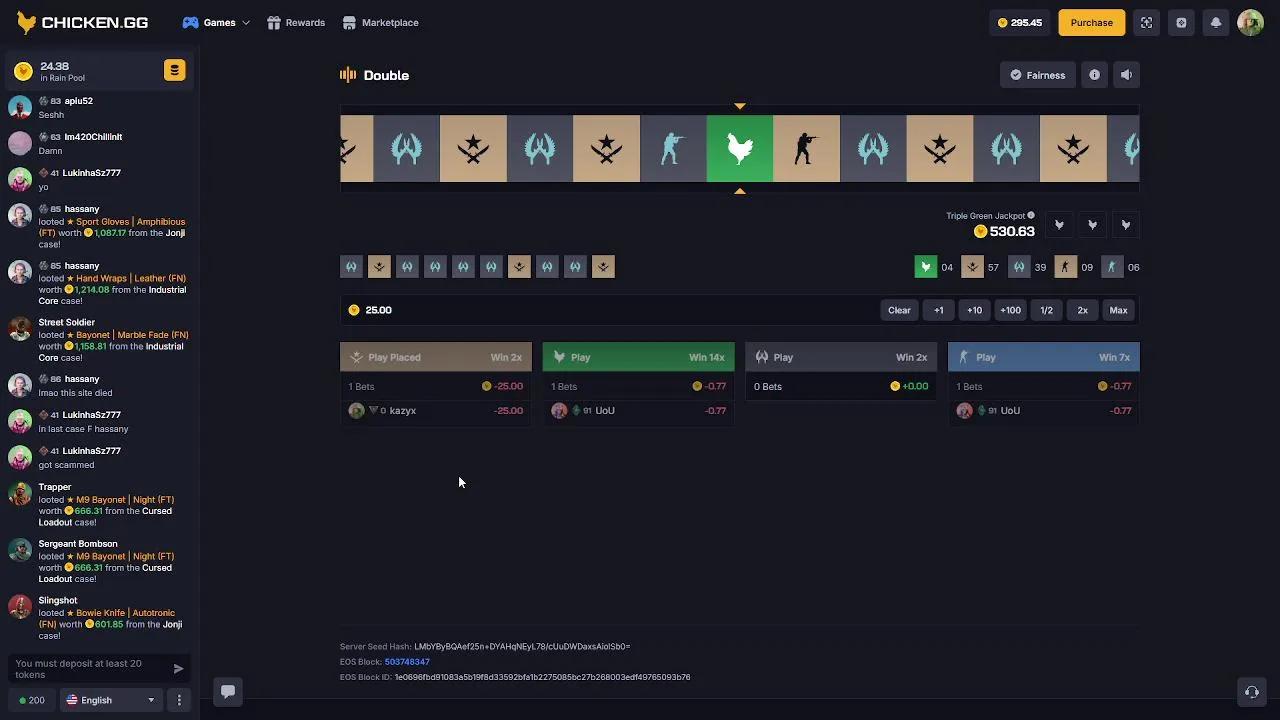Screen dimensions: 1280x720
Task: Click the 2x bet multiplier button
Action: pyautogui.click(x=1082, y=310)
